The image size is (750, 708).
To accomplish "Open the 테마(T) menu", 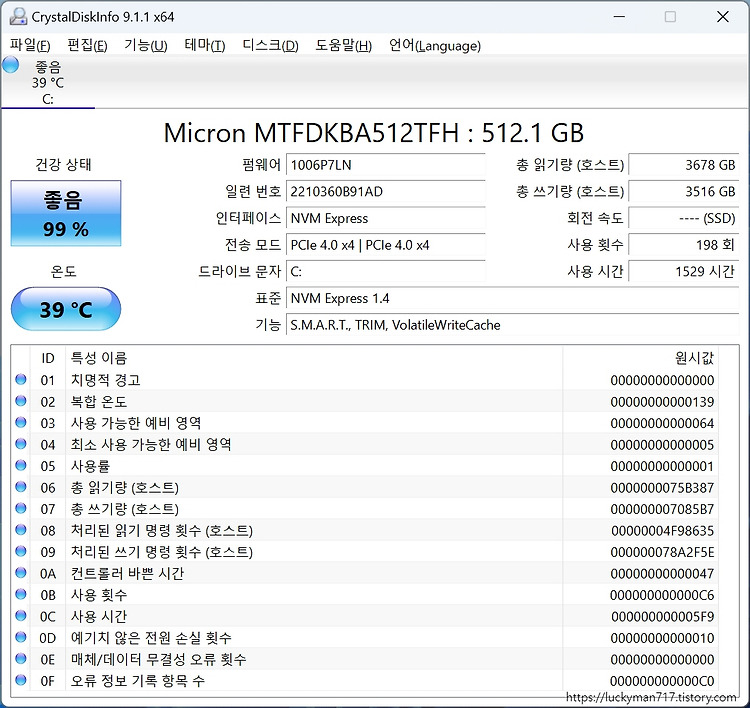I will pos(205,45).
